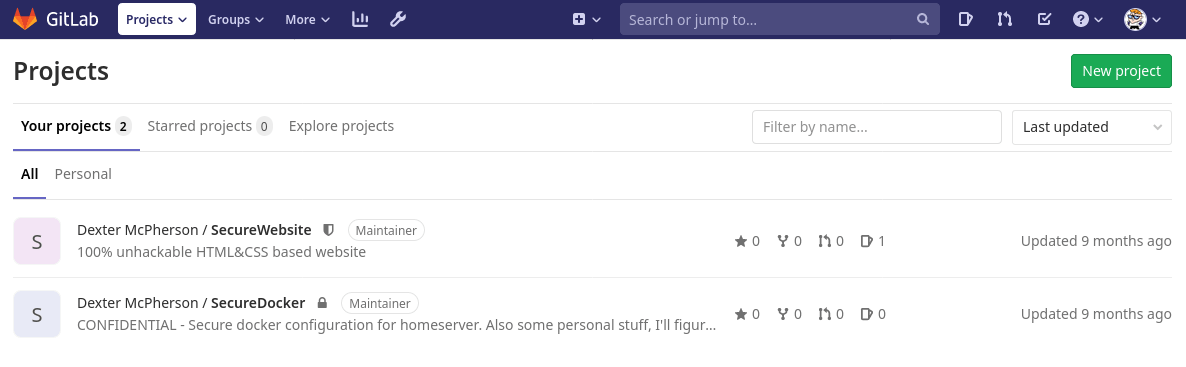Expand the Projects dropdown menu
1186x367 pixels.
pyautogui.click(x=157, y=20)
